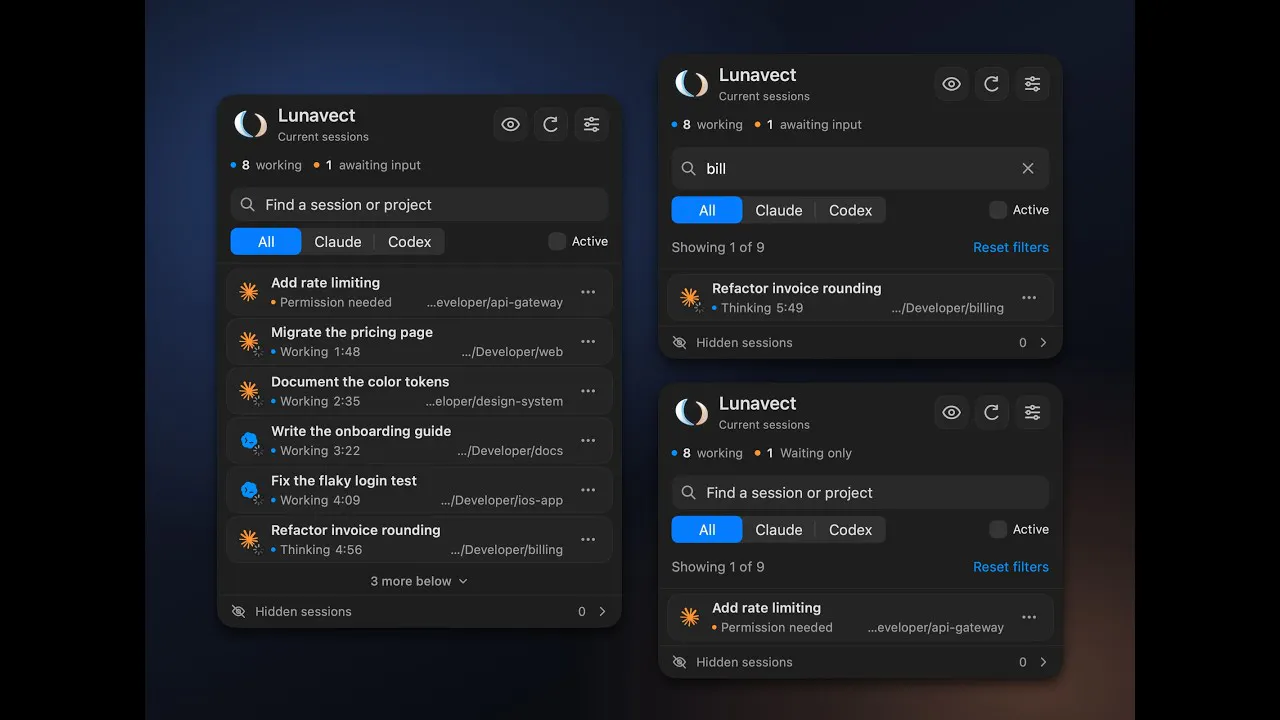Toggle '8 working' filter in left panel
The width and height of the screenshot is (1280, 720).
pos(266,165)
